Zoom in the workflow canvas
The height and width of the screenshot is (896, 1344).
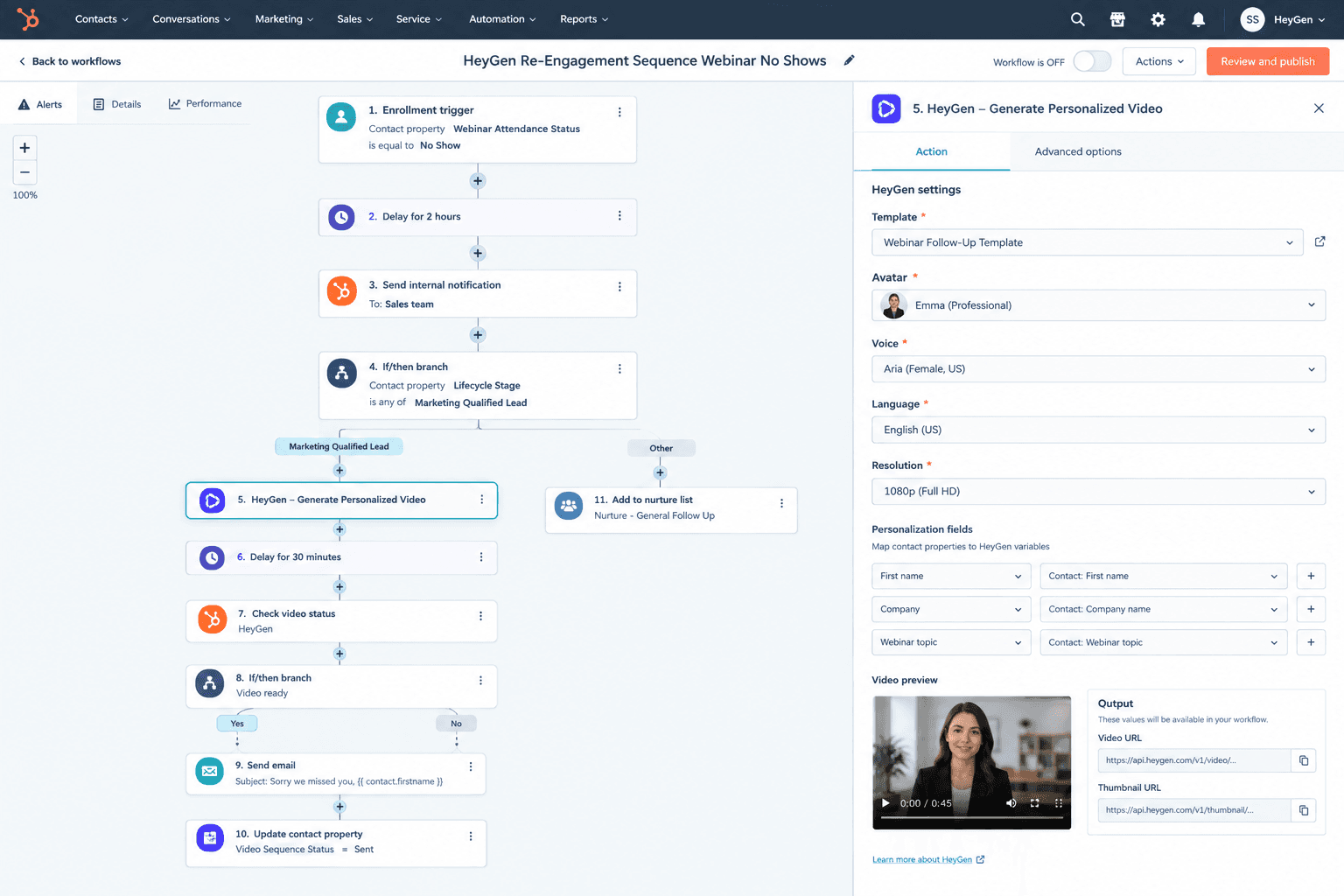tap(24, 148)
